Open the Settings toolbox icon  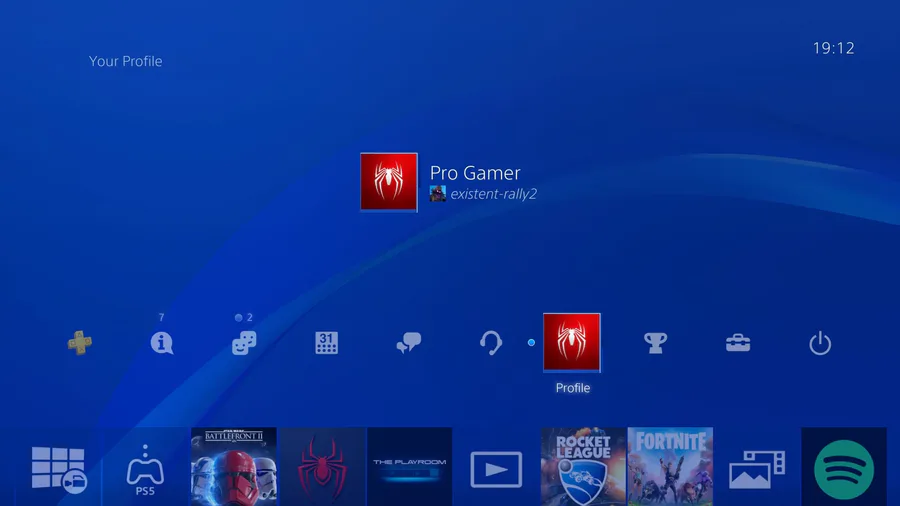tap(738, 343)
